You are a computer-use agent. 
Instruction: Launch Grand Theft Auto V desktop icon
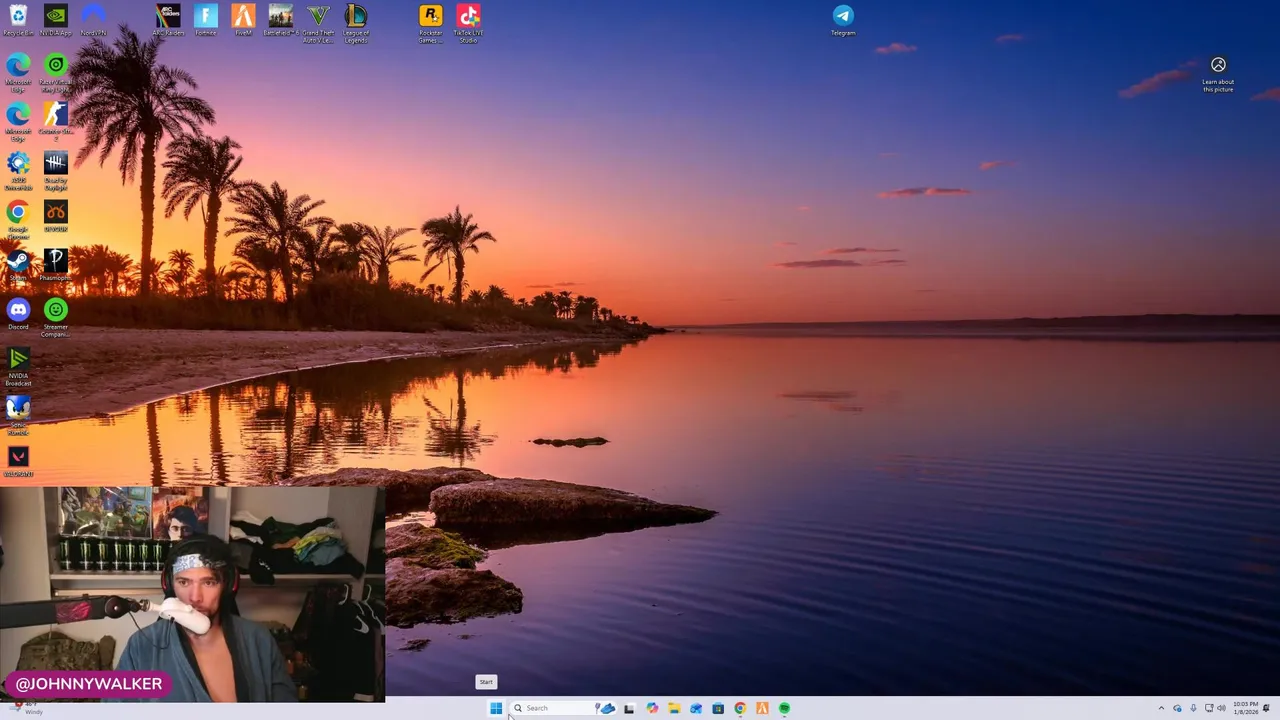[x=318, y=24]
